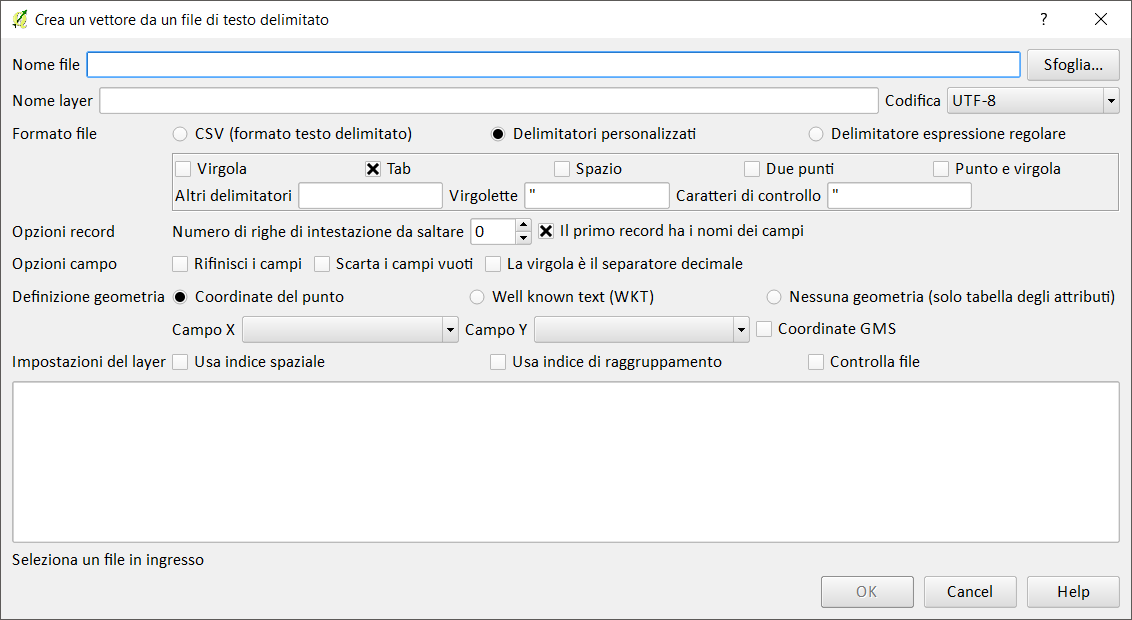Enable the Virgola delimiter checkbox
The image size is (1132, 620).
click(183, 169)
